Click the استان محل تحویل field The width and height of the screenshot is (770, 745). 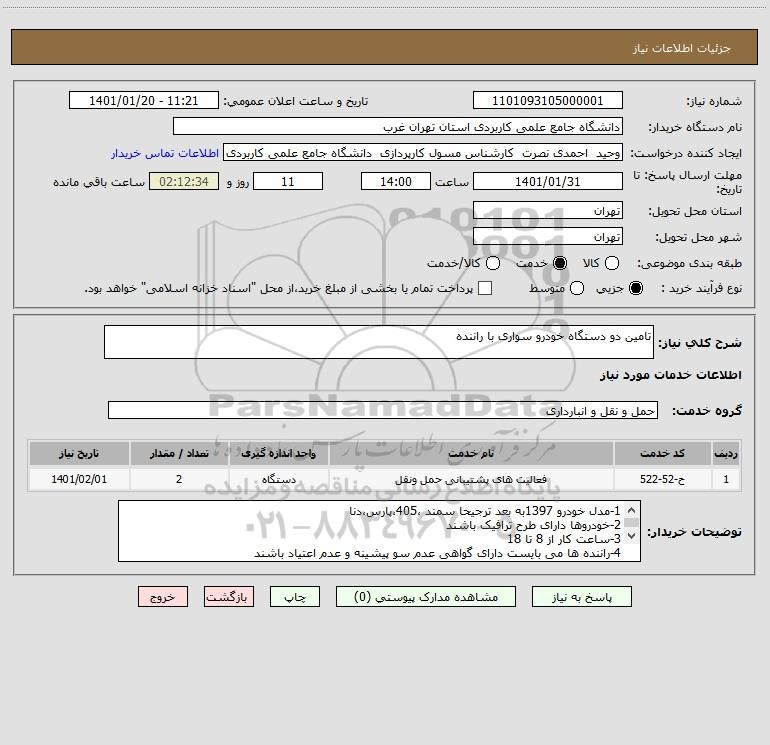(548, 210)
